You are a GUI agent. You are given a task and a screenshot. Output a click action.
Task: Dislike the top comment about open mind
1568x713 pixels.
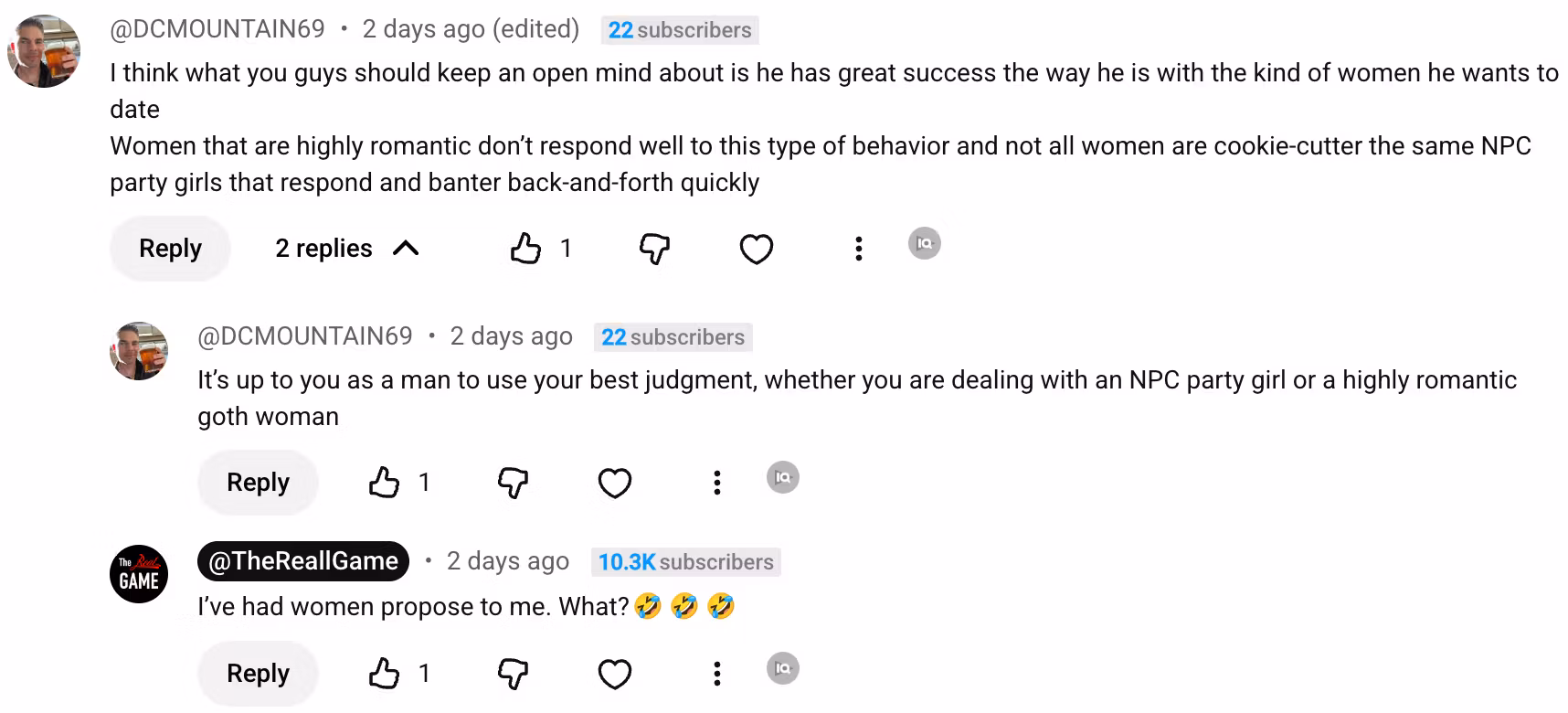654,249
